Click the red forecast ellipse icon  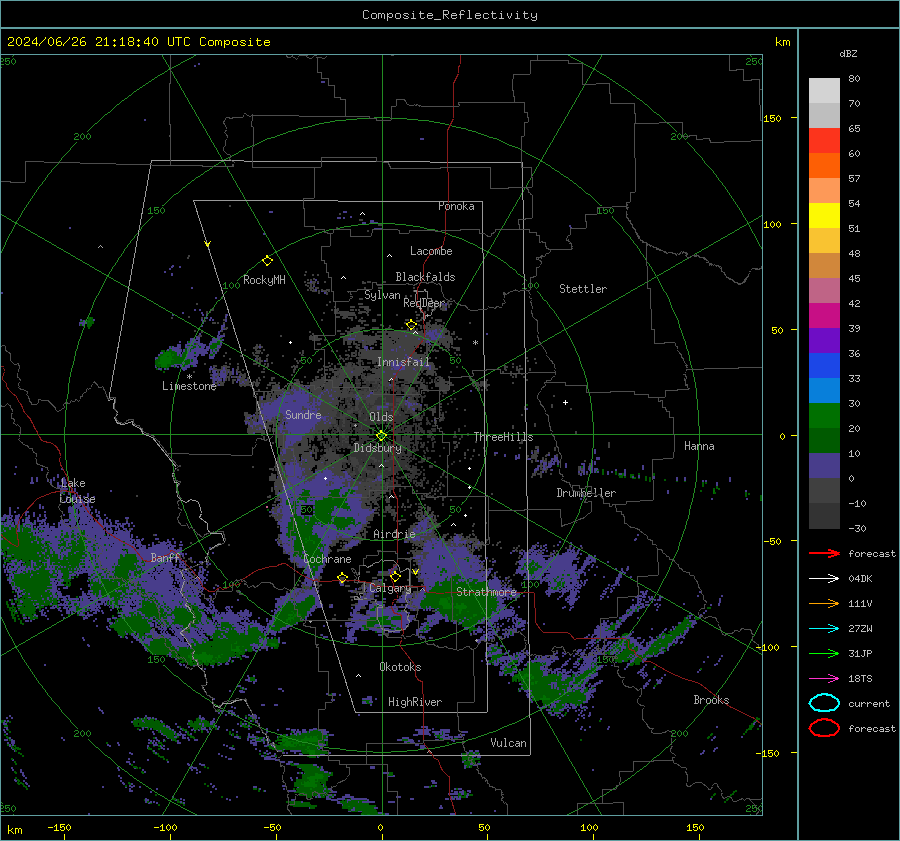click(x=824, y=728)
